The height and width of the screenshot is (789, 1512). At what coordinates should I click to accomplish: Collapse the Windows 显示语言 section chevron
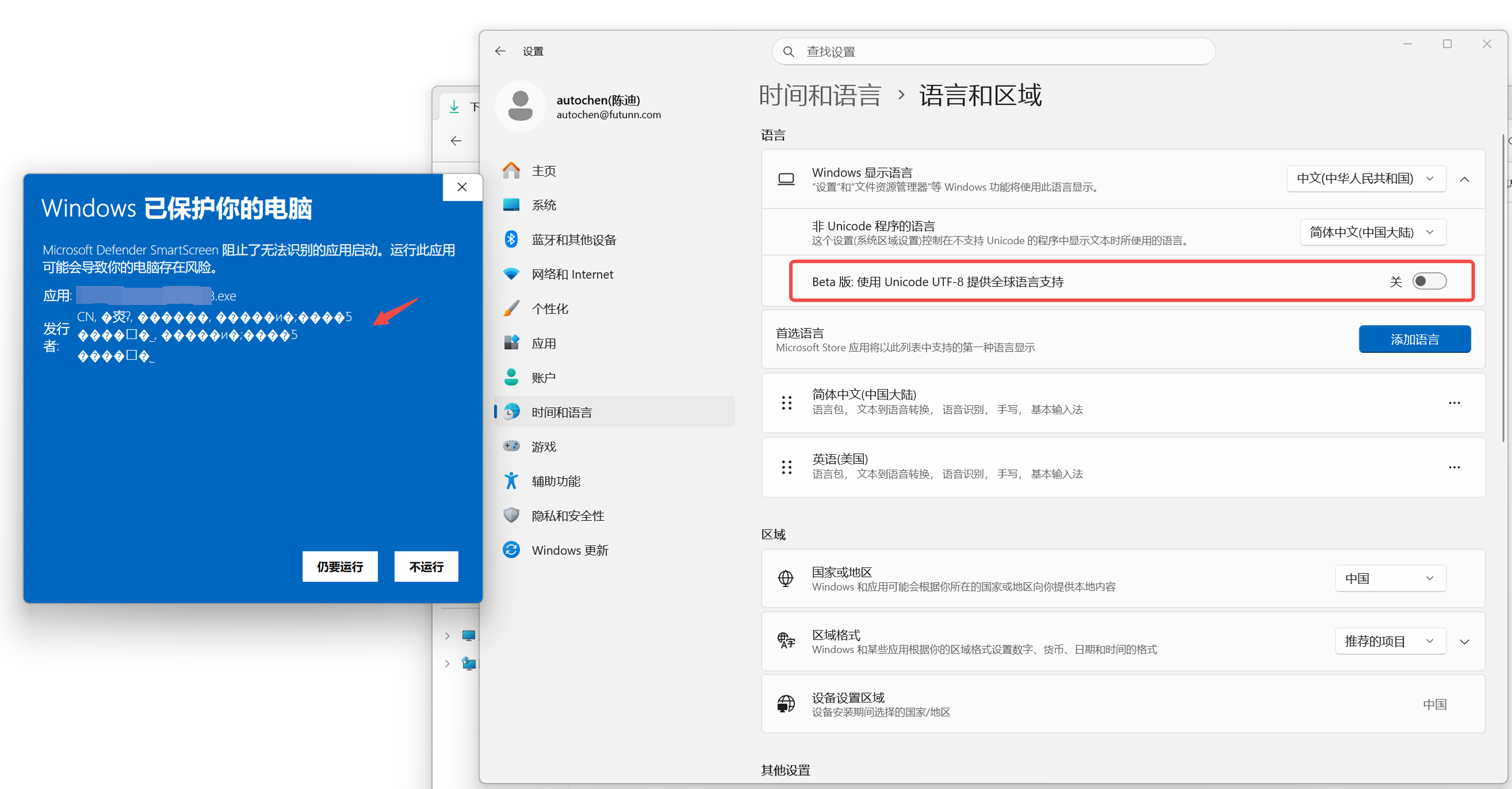point(1464,179)
